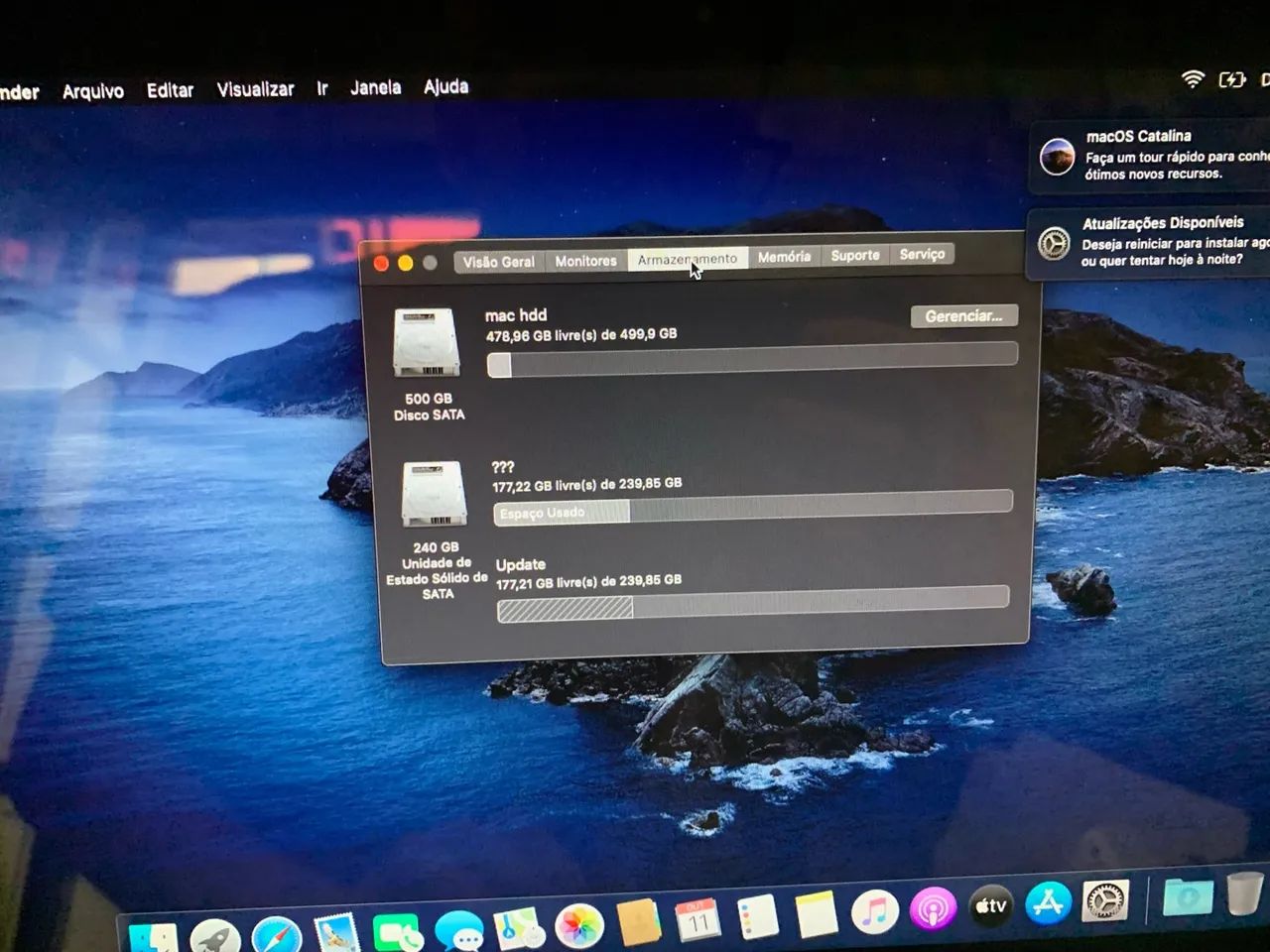Open the Janela menu

tap(375, 87)
